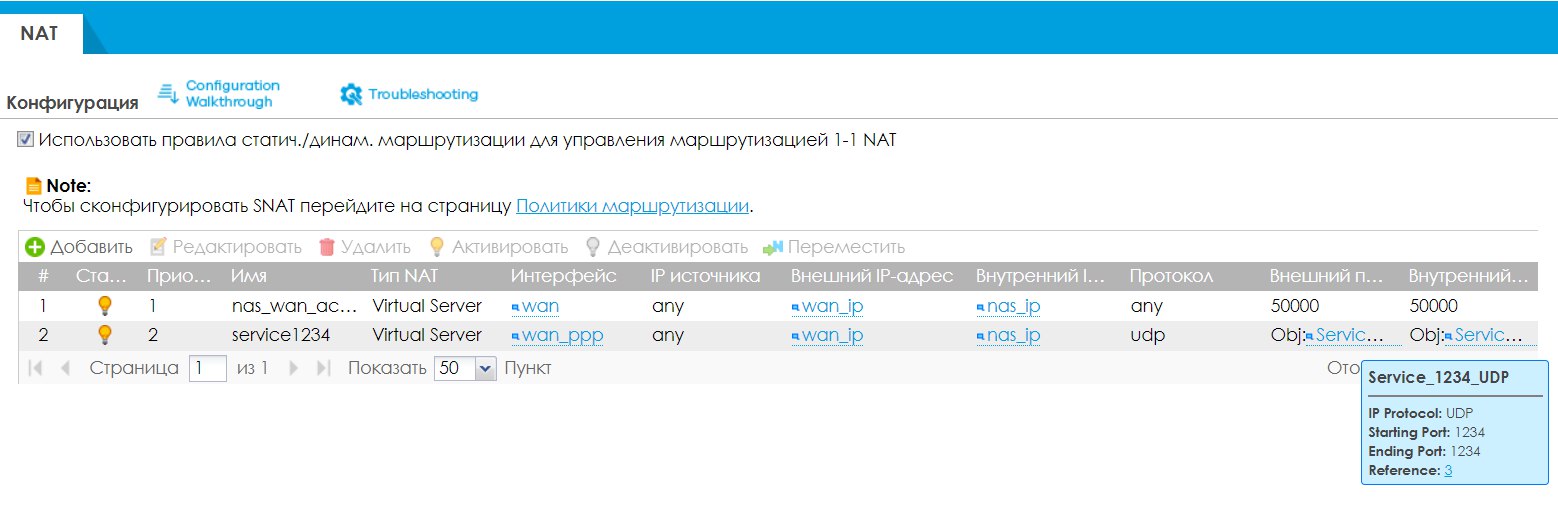Open the rows-per-page dropdown showing 50
Viewport: 1558px width, 505px height.
click(x=486, y=368)
